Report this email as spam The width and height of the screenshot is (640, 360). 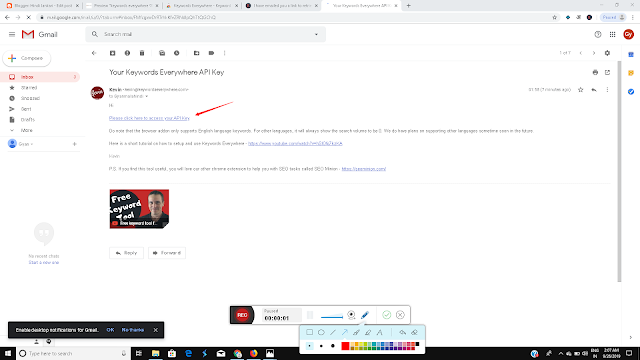point(127,53)
